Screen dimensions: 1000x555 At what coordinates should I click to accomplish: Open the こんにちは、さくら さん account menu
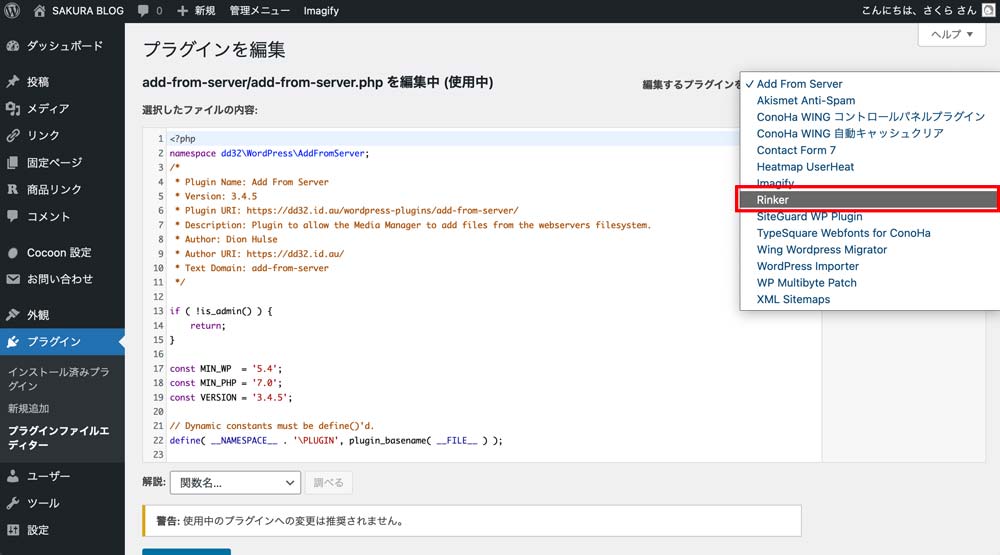pyautogui.click(x=919, y=10)
